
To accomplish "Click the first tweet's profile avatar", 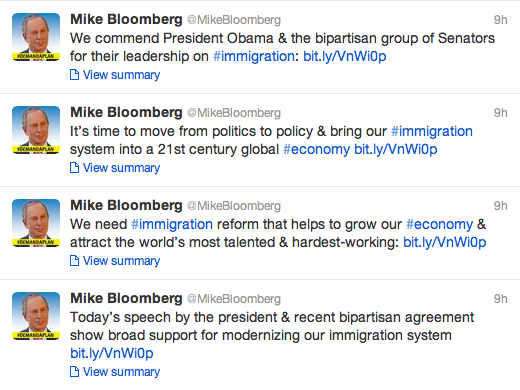I will 36,37.
